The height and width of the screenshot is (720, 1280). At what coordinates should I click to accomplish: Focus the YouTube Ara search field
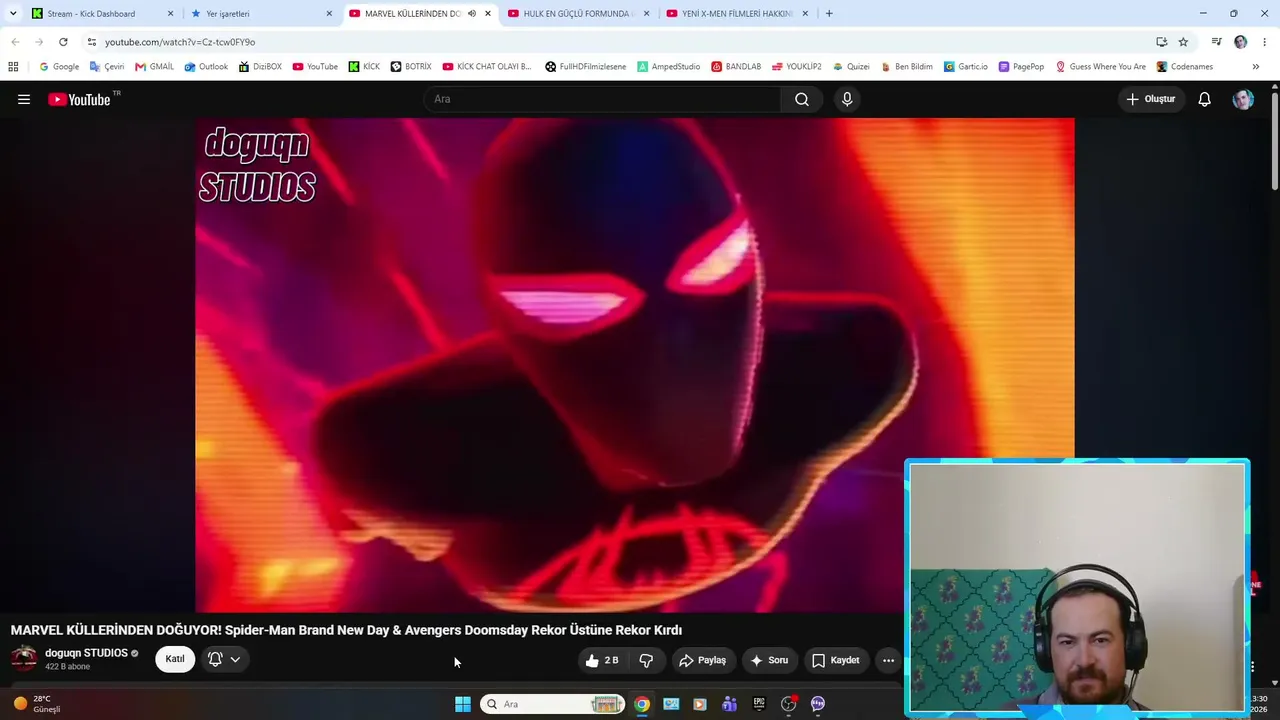click(603, 99)
